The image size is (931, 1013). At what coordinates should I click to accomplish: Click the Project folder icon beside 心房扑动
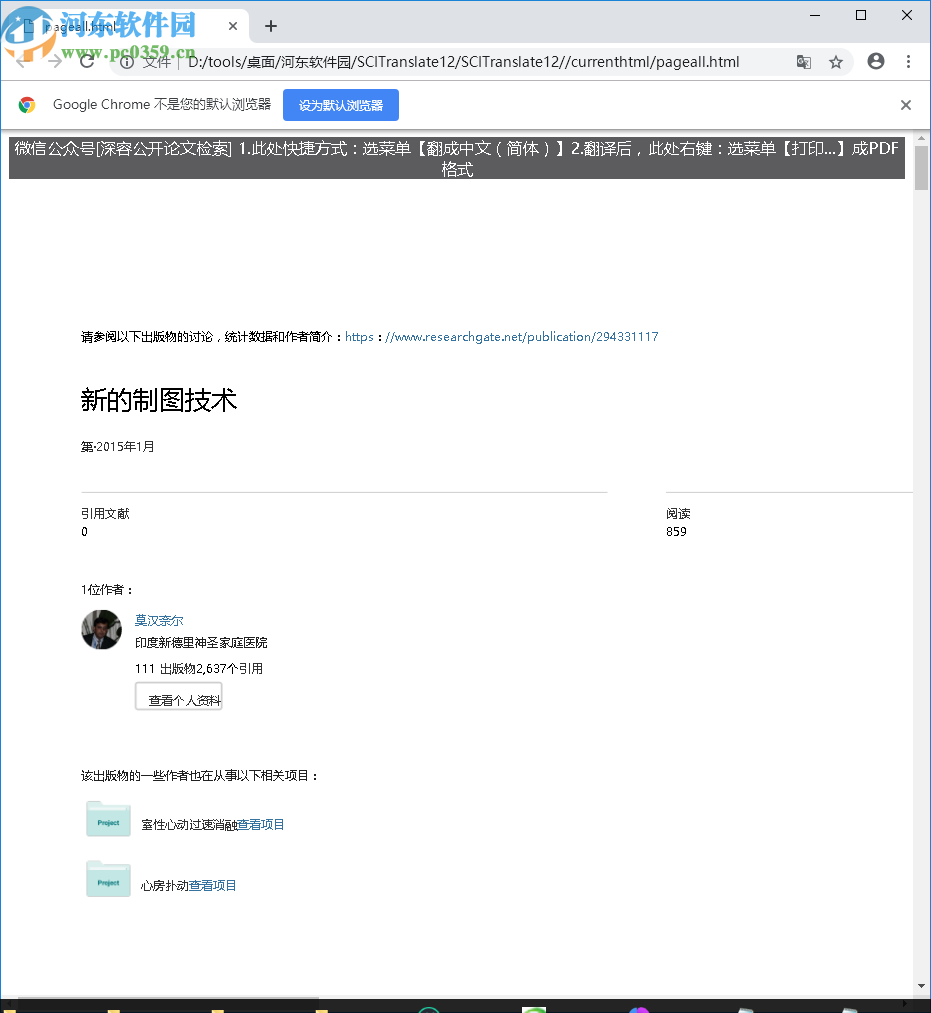(107, 878)
